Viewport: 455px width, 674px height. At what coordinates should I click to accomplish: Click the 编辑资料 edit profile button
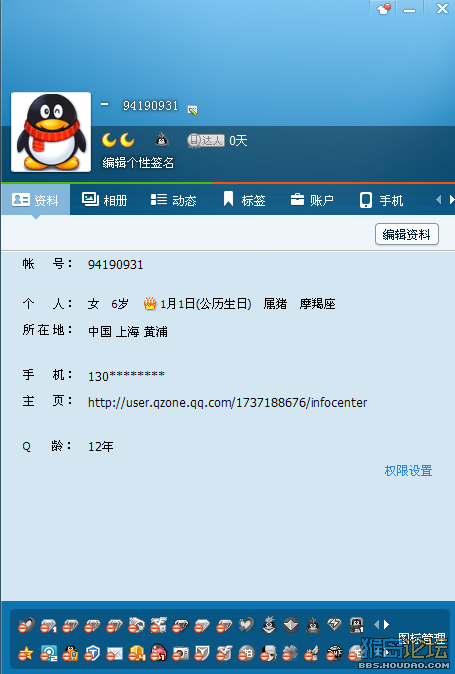[x=406, y=234]
